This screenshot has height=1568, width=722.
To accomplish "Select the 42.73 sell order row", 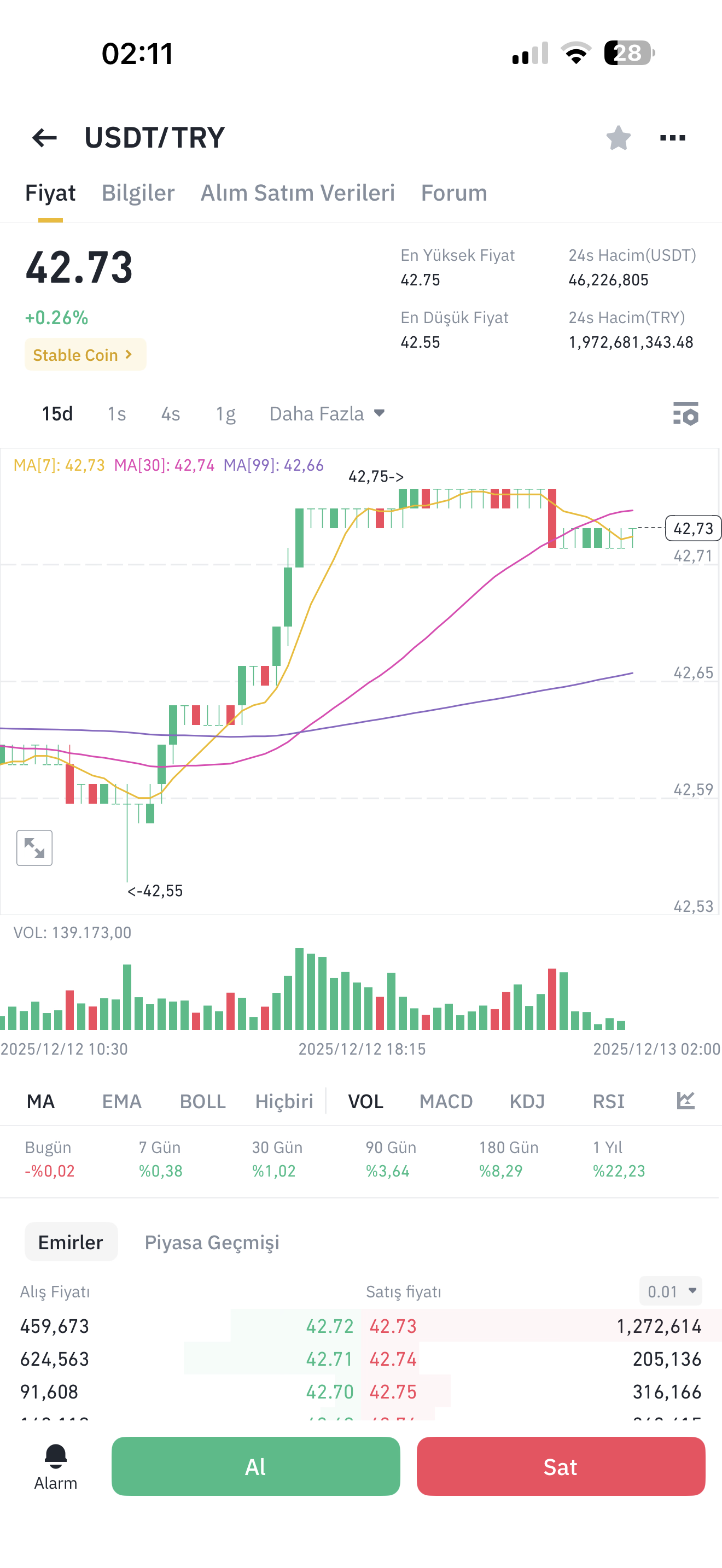I will pyautogui.click(x=542, y=1326).
